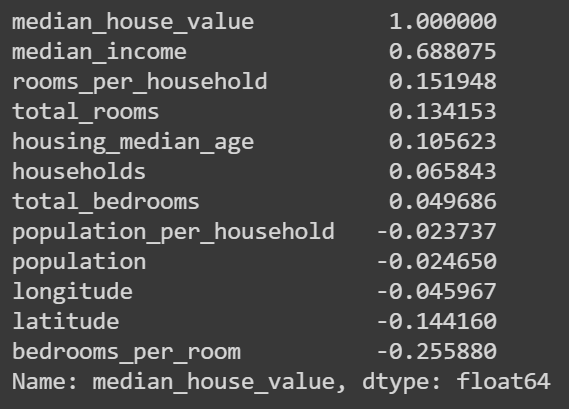Click the dtype: float64 text
Screen dimensions: 569x409
pos(456,382)
